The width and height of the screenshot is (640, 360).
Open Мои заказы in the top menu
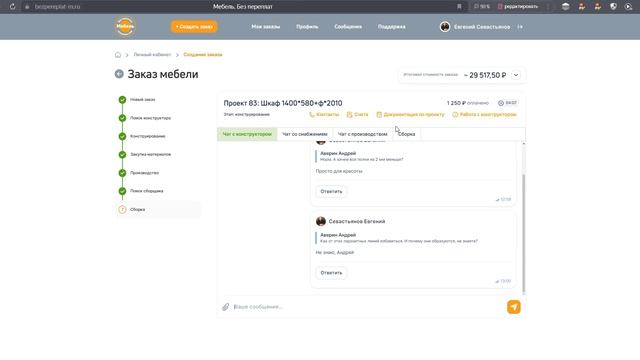[266, 27]
